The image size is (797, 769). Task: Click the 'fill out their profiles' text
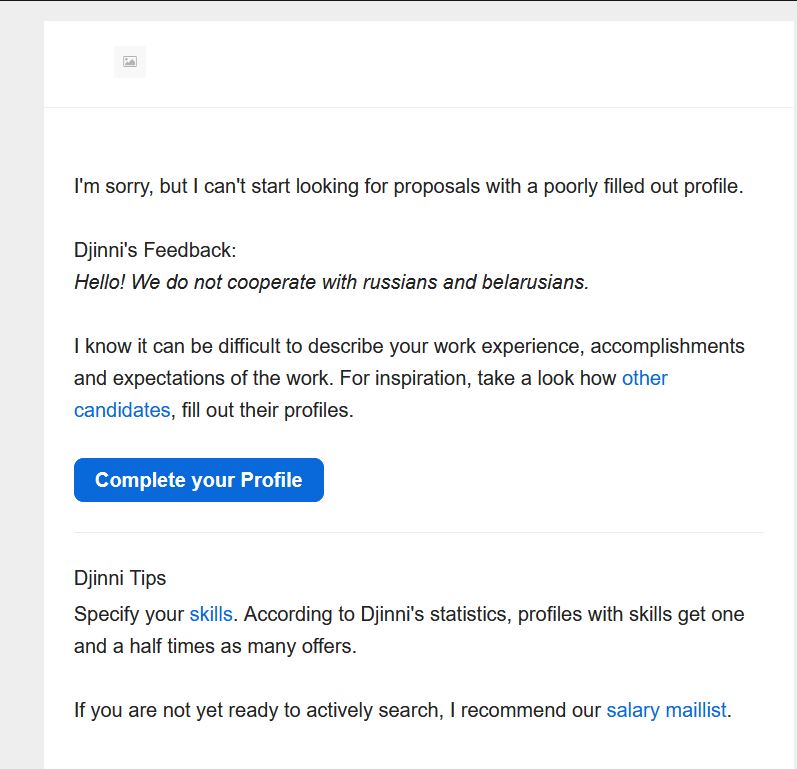tap(267, 410)
